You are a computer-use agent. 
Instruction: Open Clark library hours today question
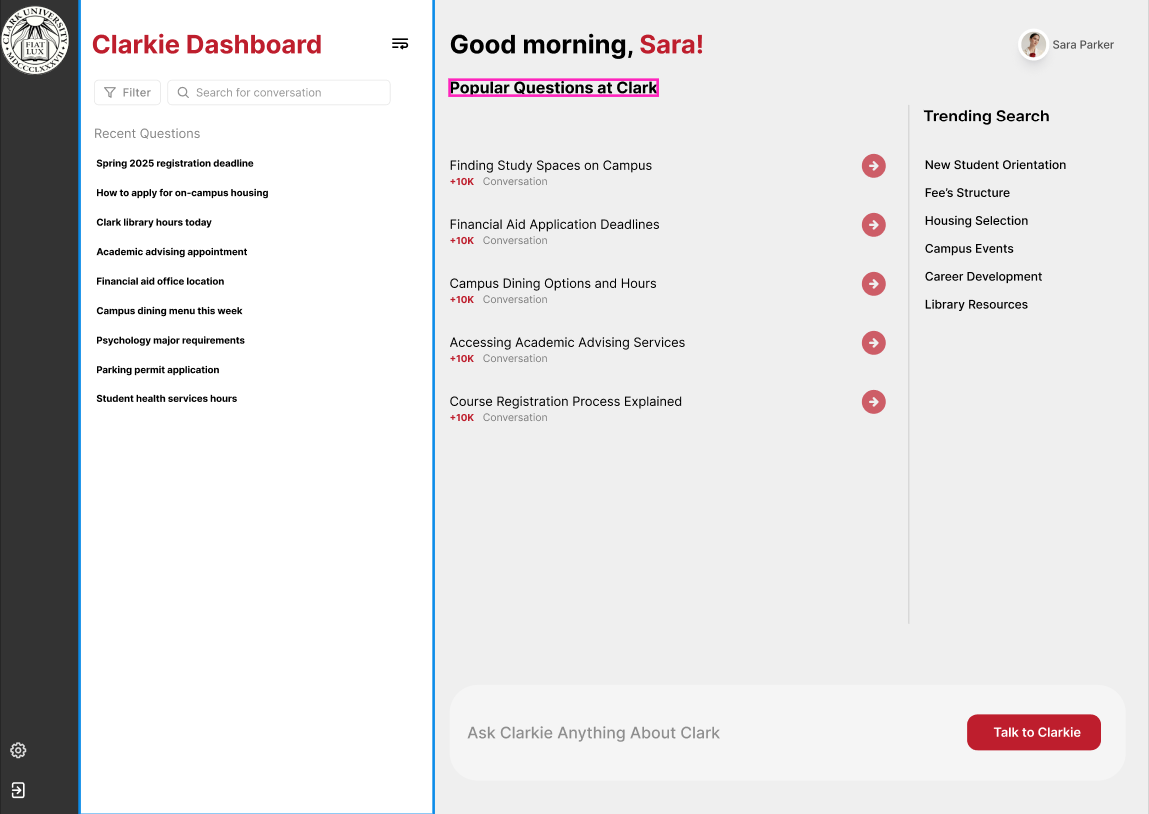click(x=154, y=222)
